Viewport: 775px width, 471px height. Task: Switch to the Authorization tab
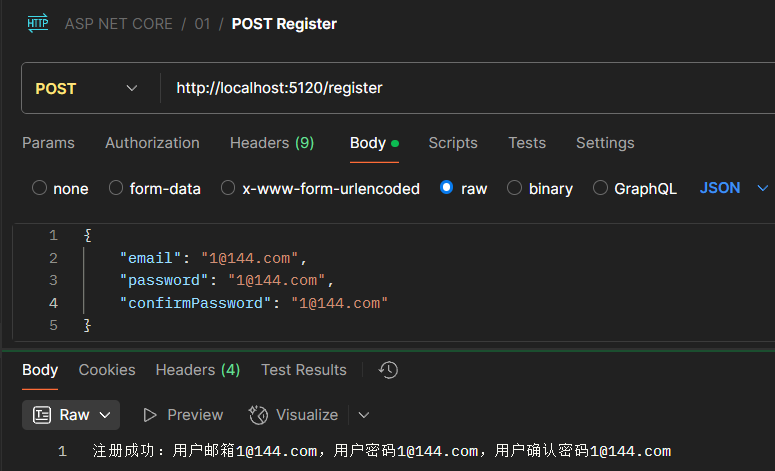(x=152, y=143)
